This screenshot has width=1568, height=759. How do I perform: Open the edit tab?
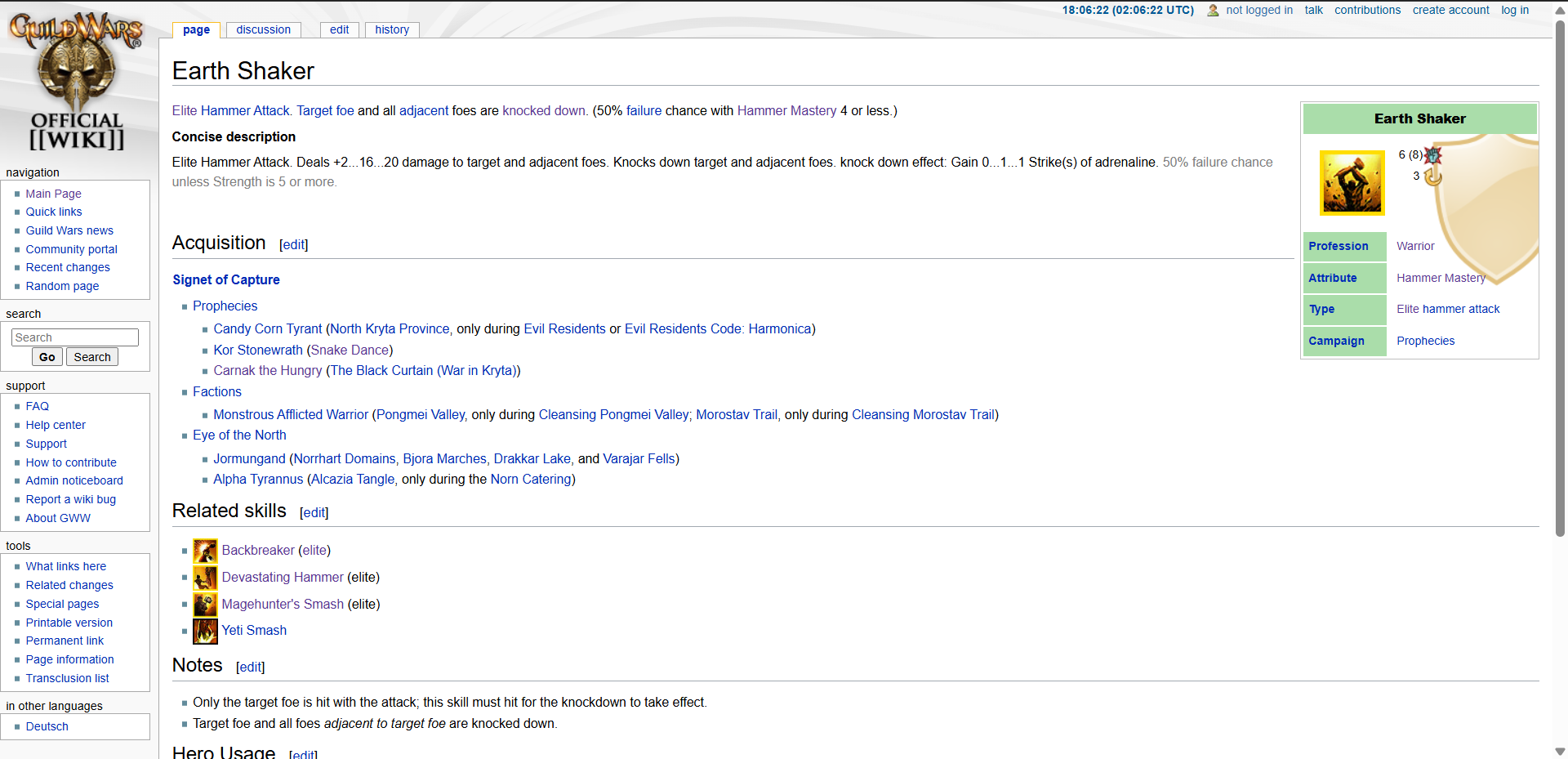point(339,29)
